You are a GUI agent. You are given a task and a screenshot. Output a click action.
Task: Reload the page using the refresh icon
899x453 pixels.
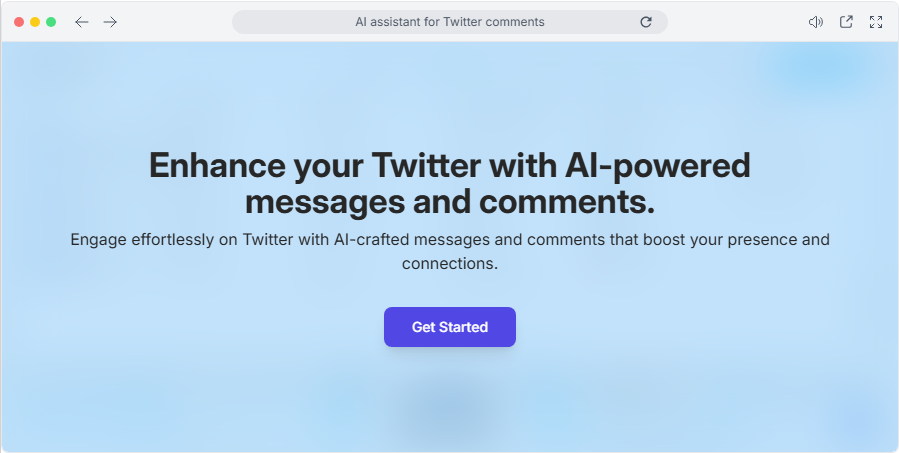point(646,22)
